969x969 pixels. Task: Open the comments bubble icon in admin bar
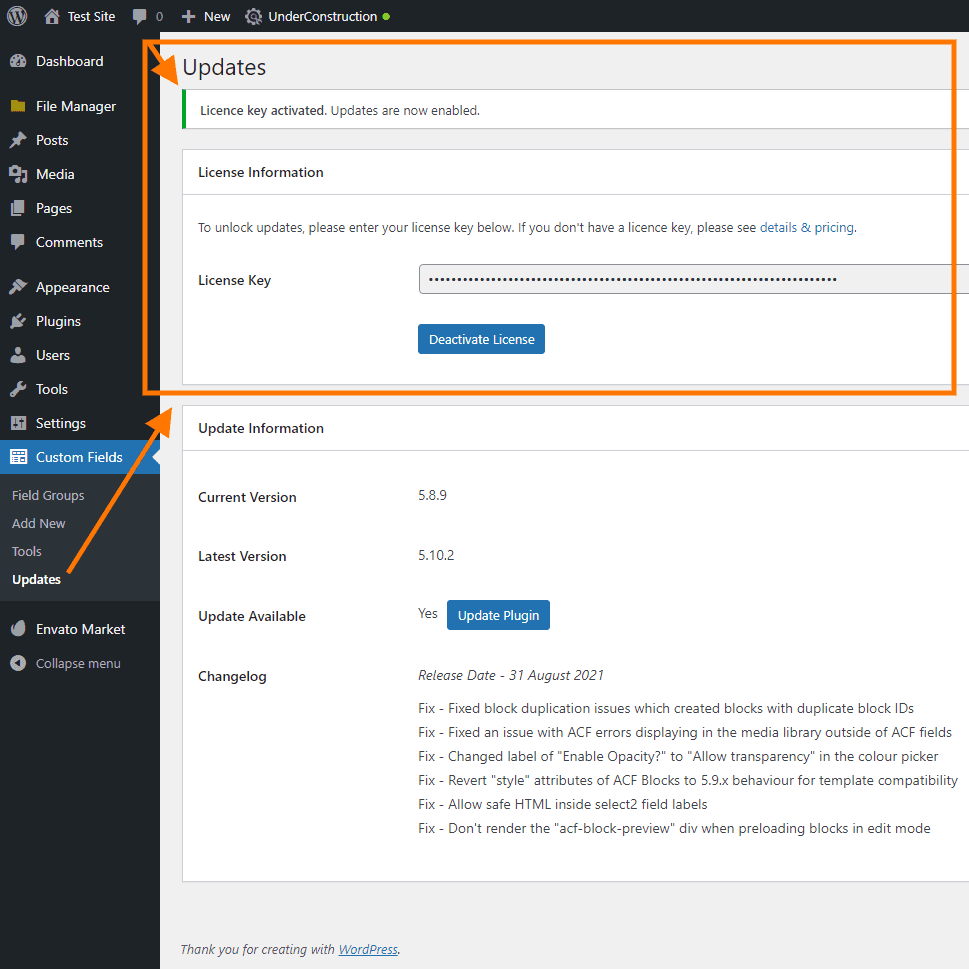tap(140, 17)
